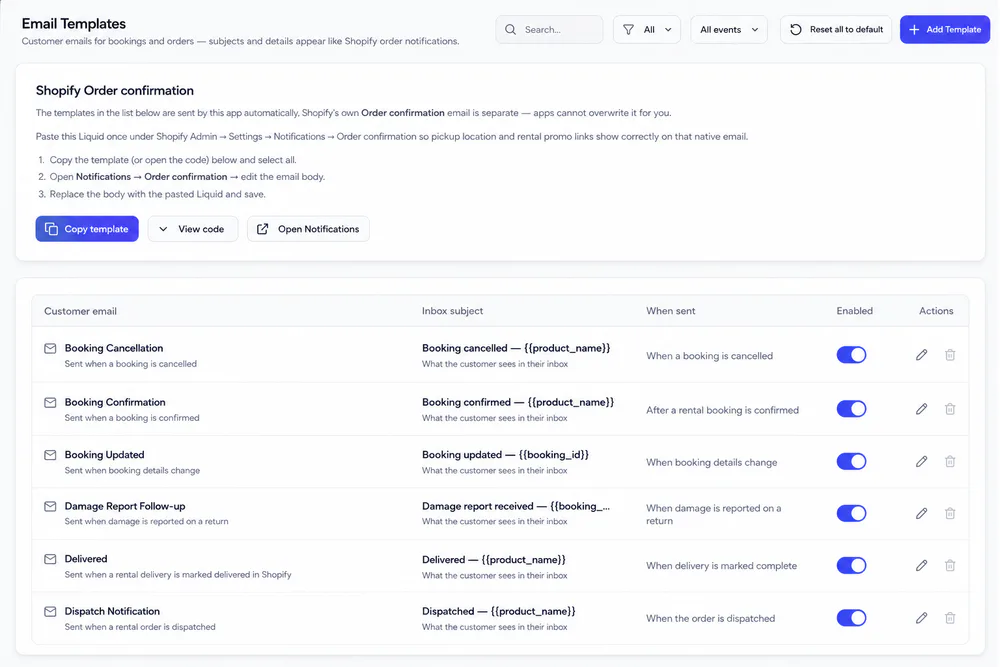Click the envelope icon beside Dispatch Notification

[50, 611]
